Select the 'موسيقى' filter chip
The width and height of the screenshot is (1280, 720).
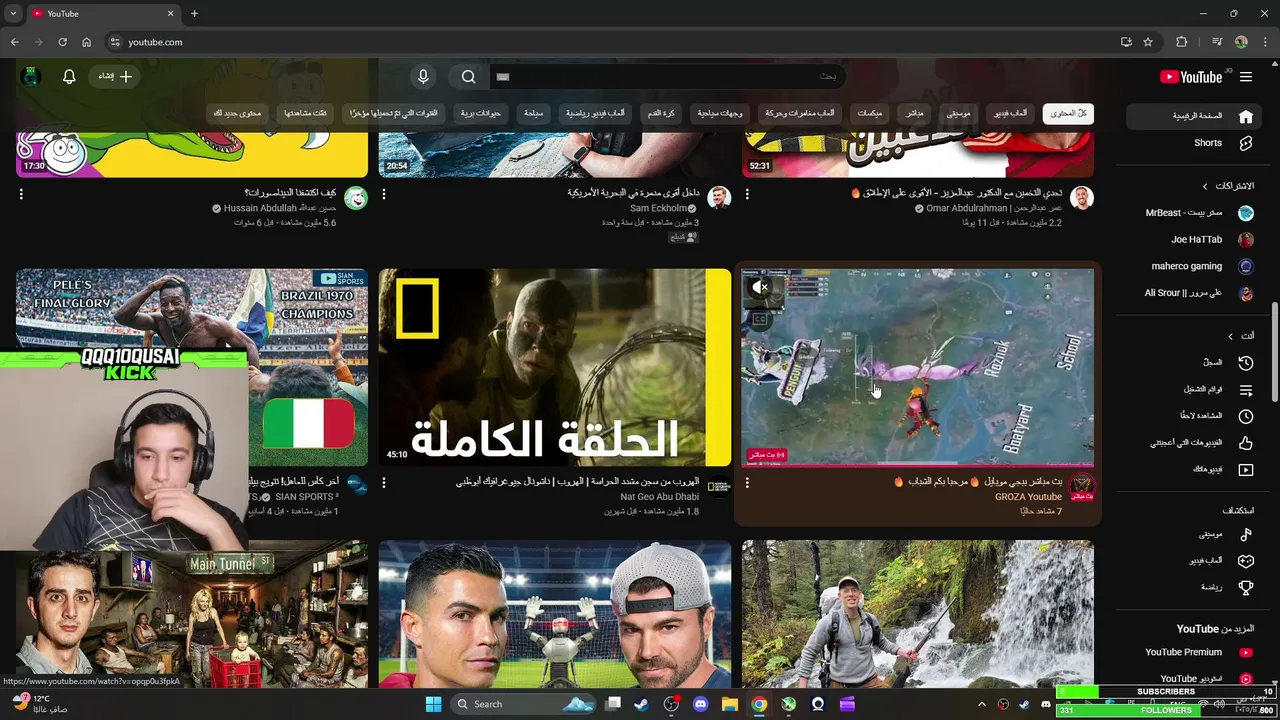[x=958, y=113]
